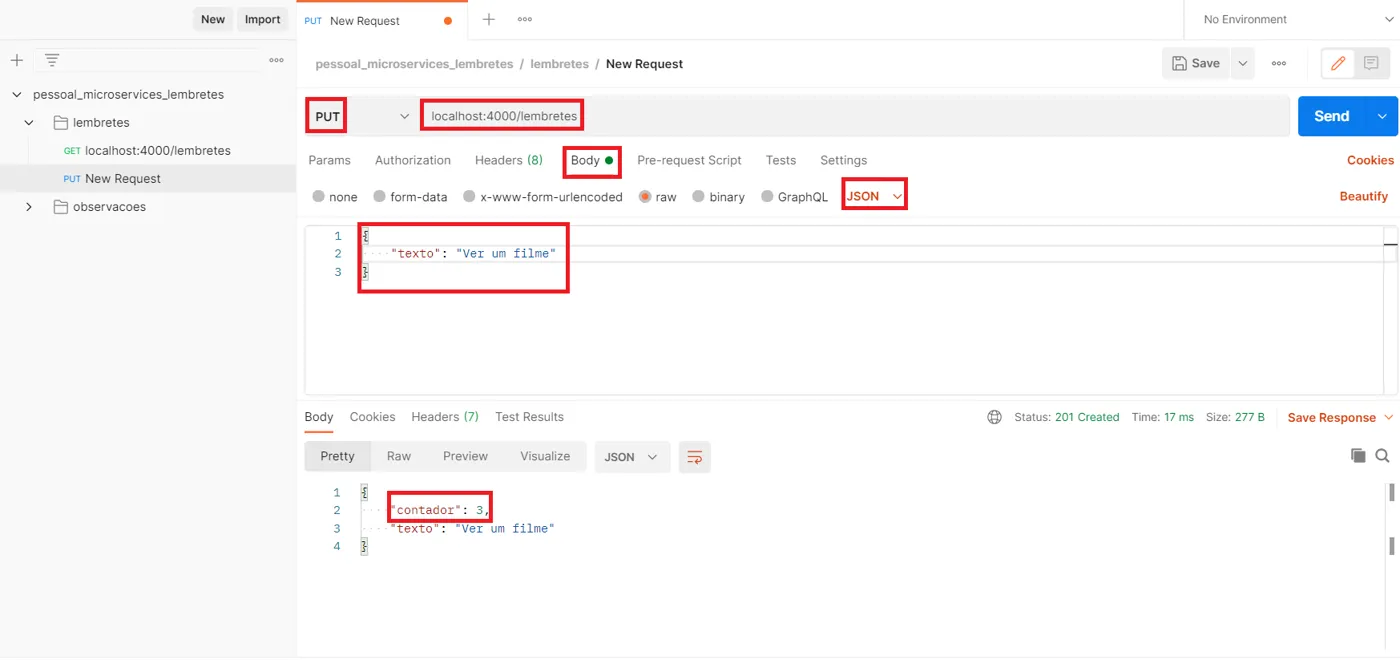This screenshot has width=1400, height=660.
Task: Select the Visualize response view
Action: [x=545, y=456]
